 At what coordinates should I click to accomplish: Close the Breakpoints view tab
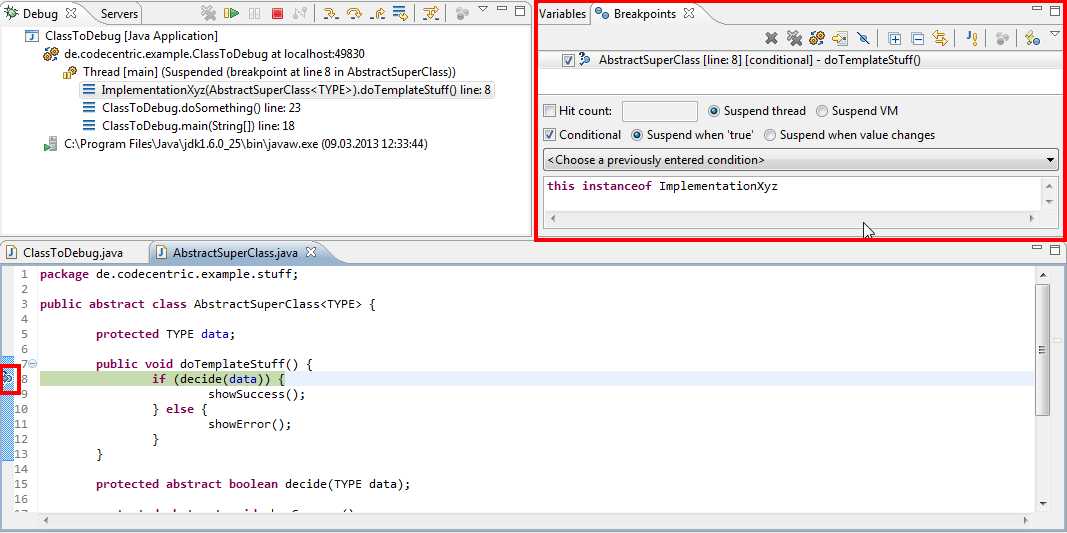click(x=689, y=12)
